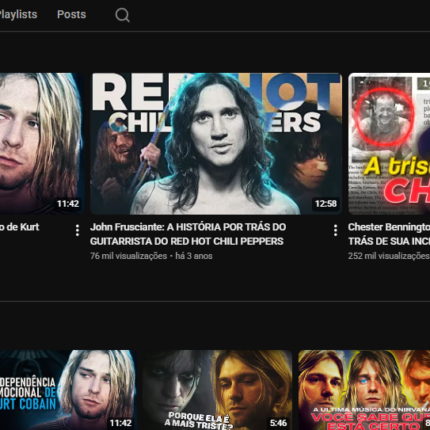Open 'A última música do Nirvana' thumbnail
The height and width of the screenshot is (430, 430).
point(364,390)
